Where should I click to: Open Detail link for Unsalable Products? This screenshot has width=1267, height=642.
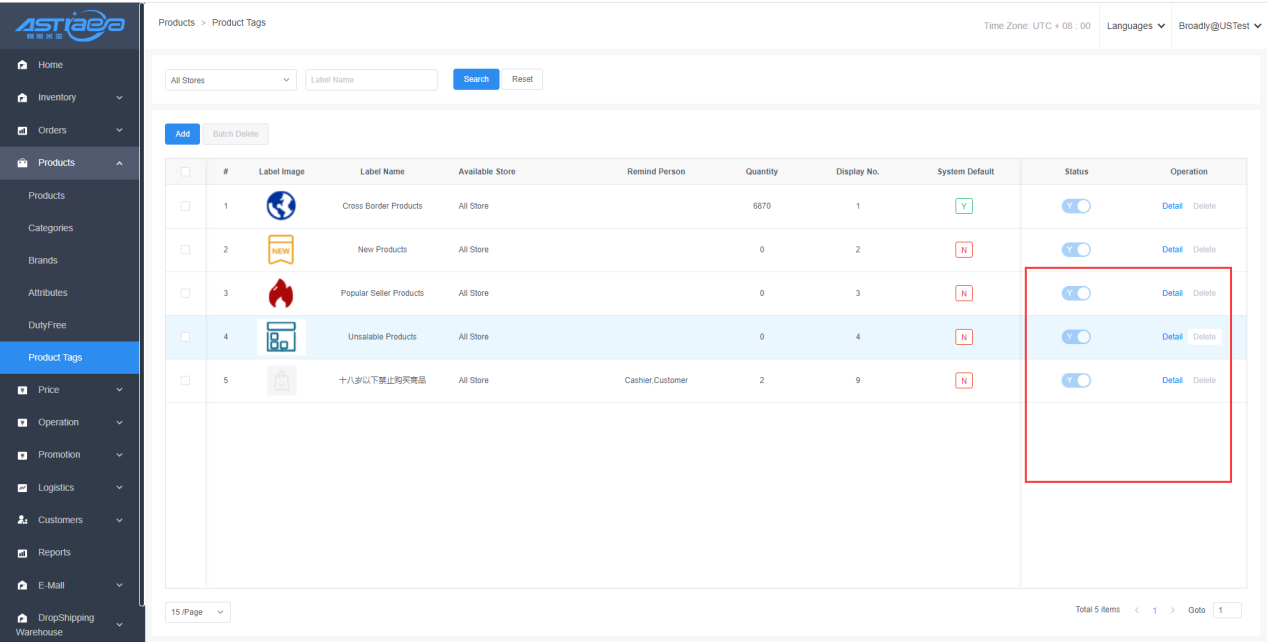(1172, 337)
